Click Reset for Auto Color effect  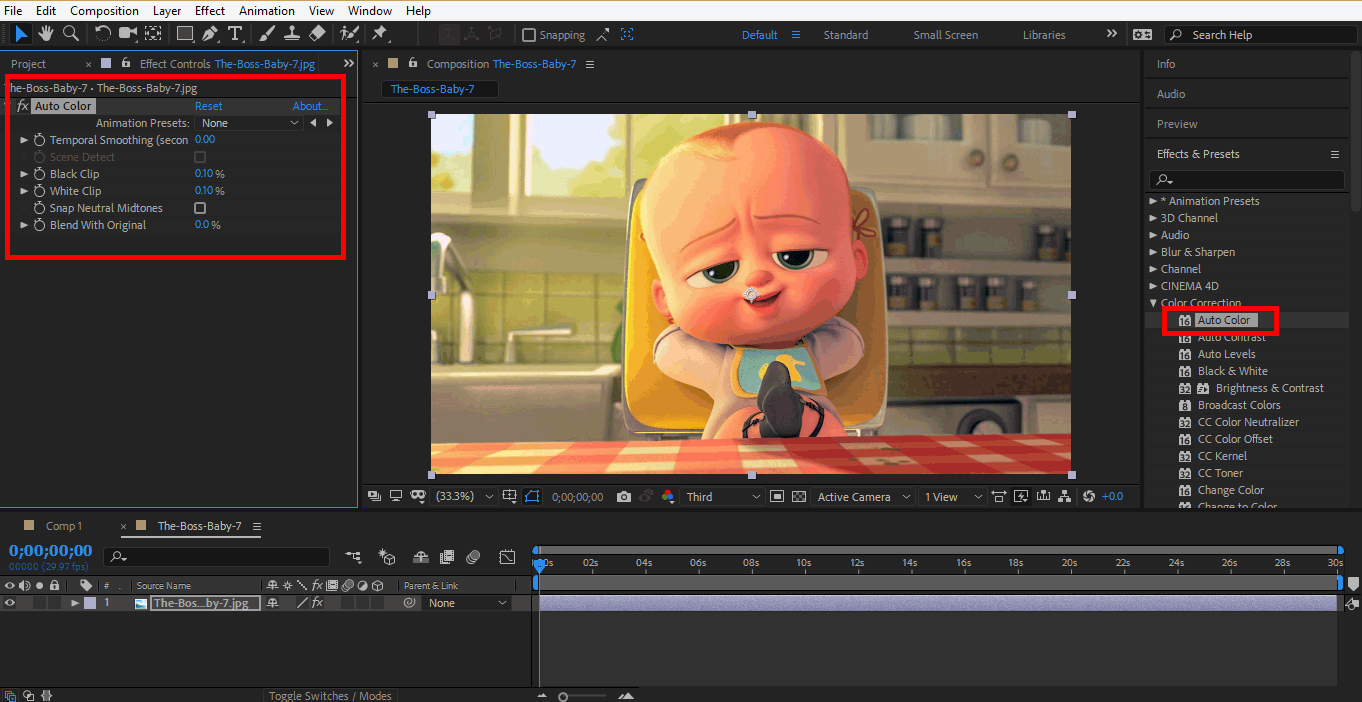208,106
